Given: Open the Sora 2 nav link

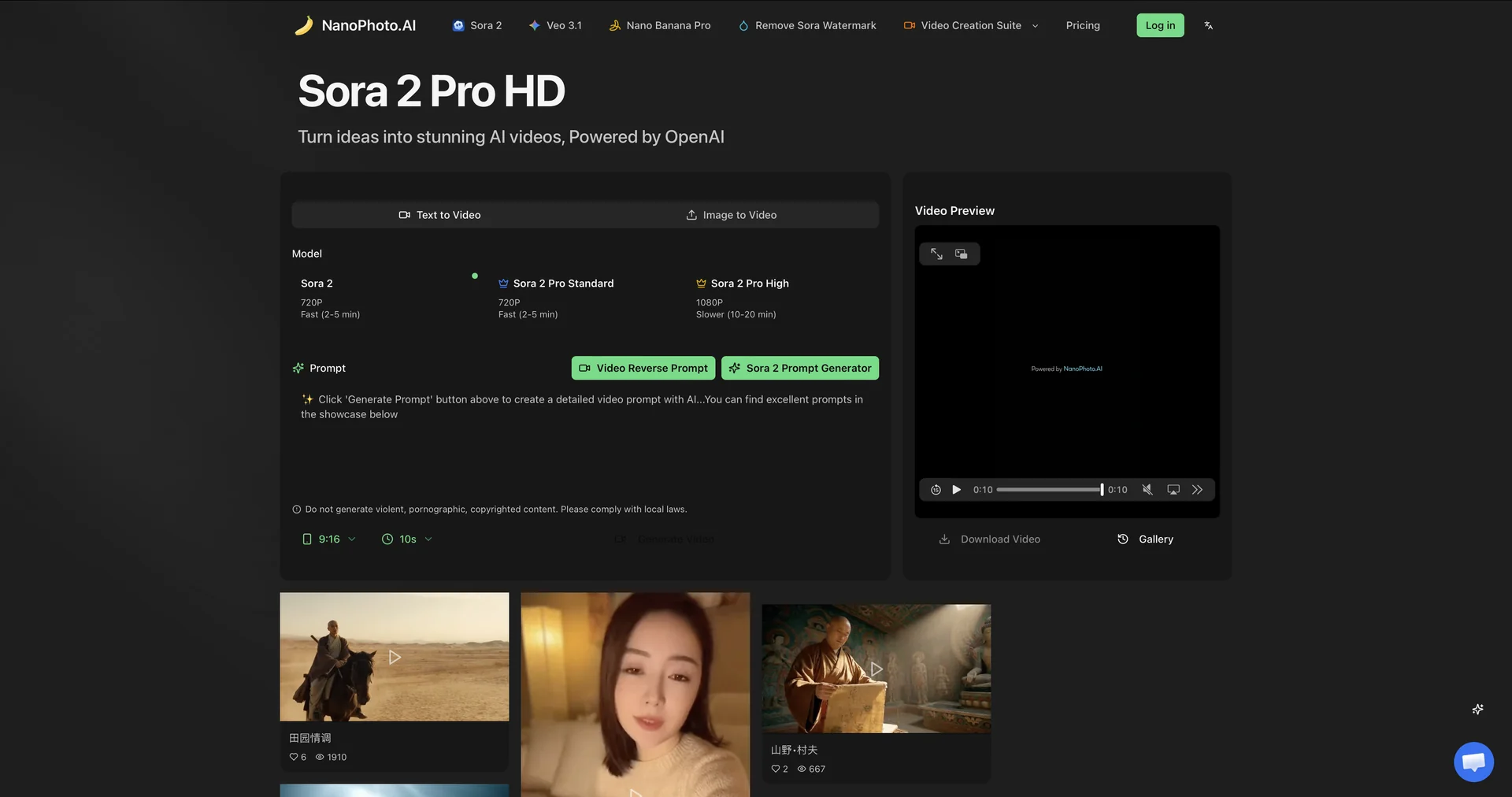Looking at the screenshot, I should pyautogui.click(x=477, y=25).
